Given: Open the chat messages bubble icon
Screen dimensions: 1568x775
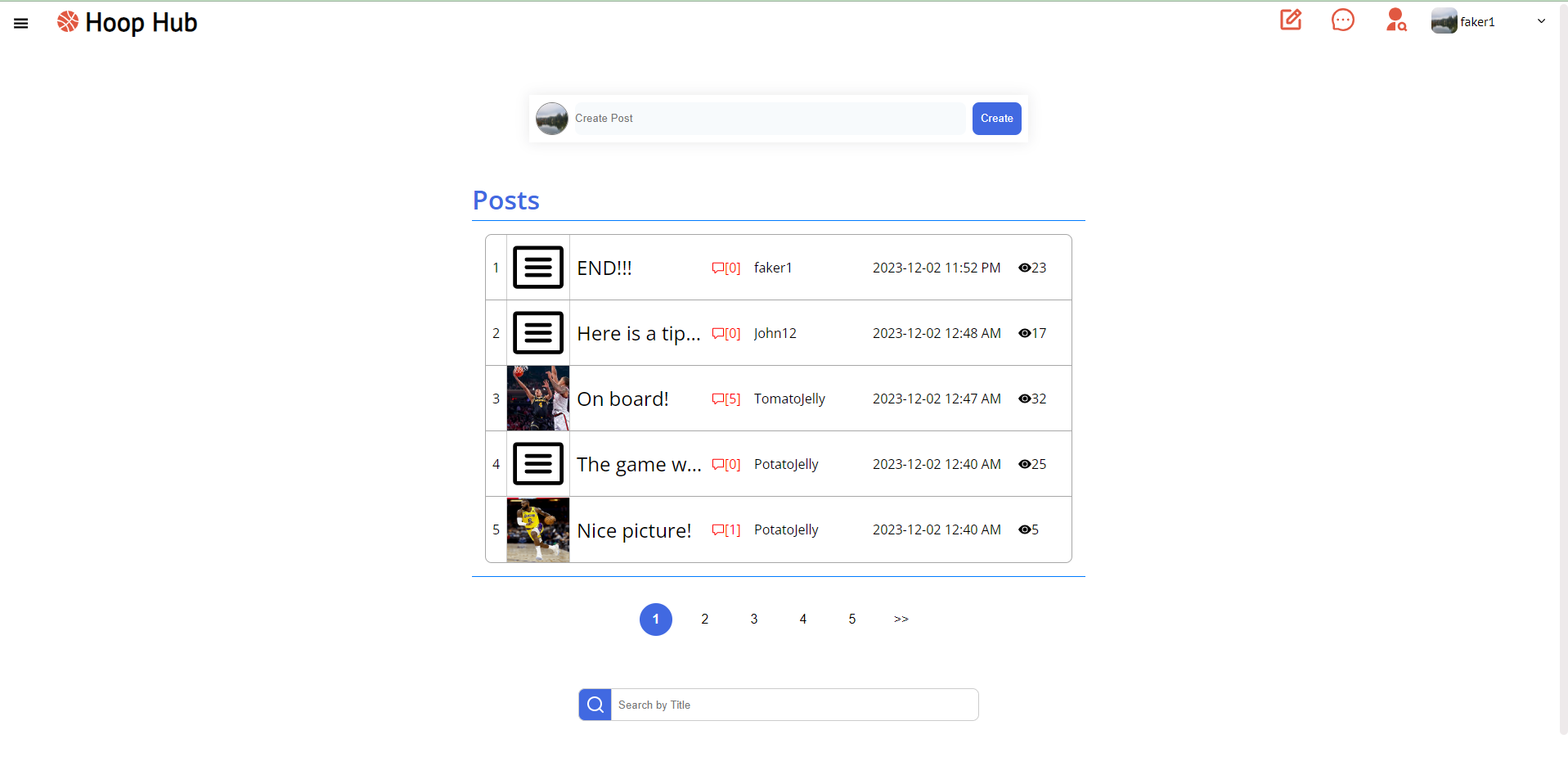Looking at the screenshot, I should pos(1342,20).
